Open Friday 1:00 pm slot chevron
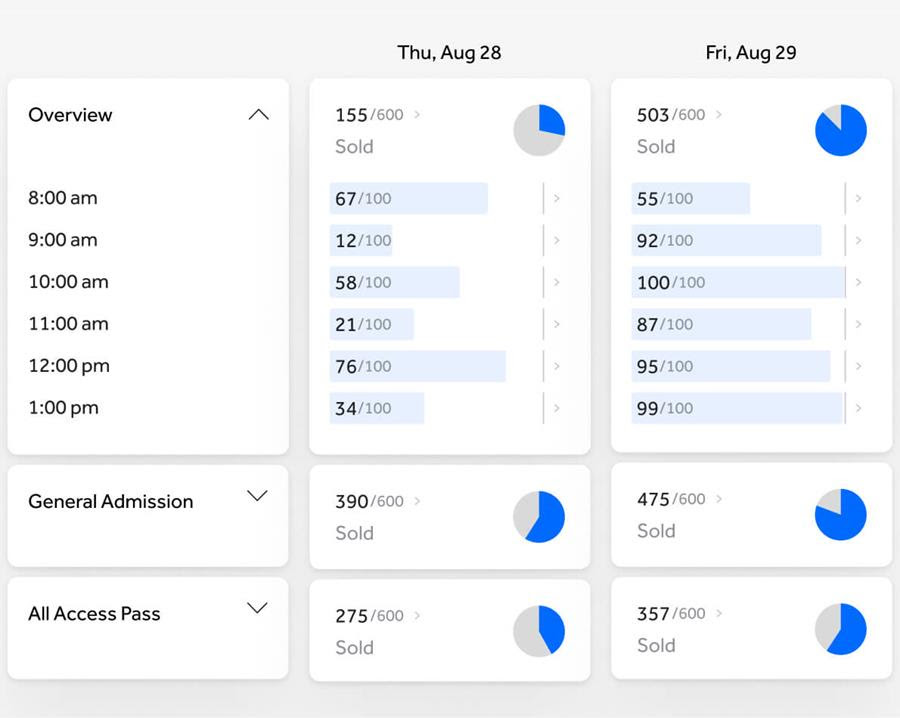The image size is (900, 718). coord(859,408)
